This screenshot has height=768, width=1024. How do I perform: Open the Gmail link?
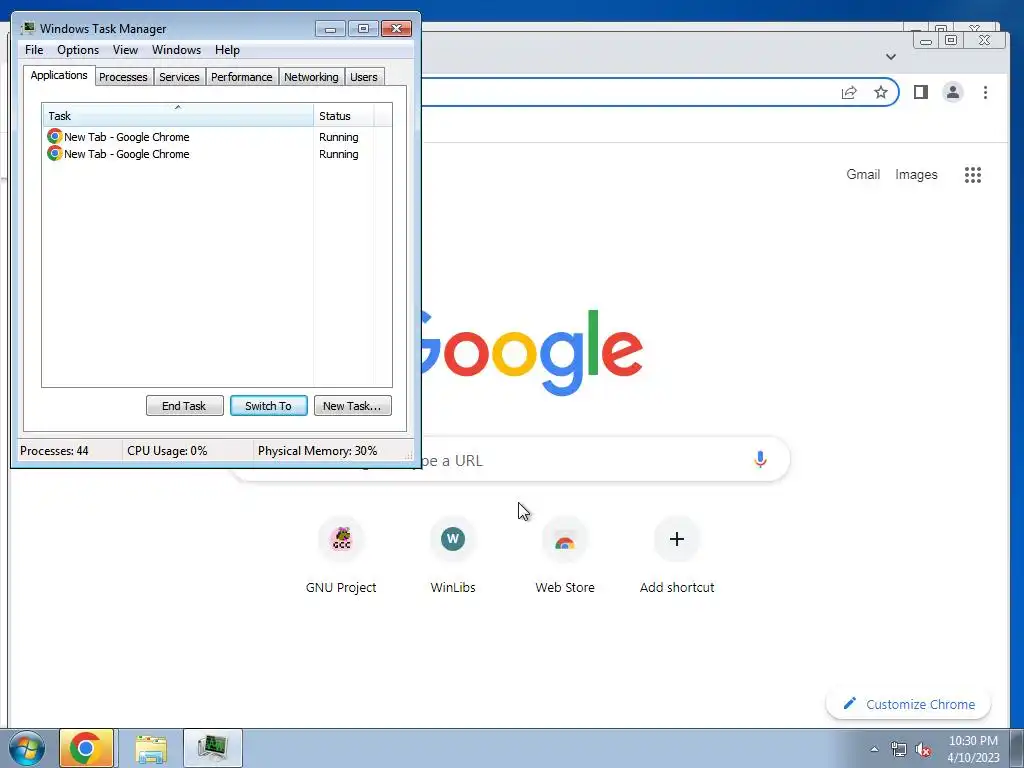click(863, 174)
